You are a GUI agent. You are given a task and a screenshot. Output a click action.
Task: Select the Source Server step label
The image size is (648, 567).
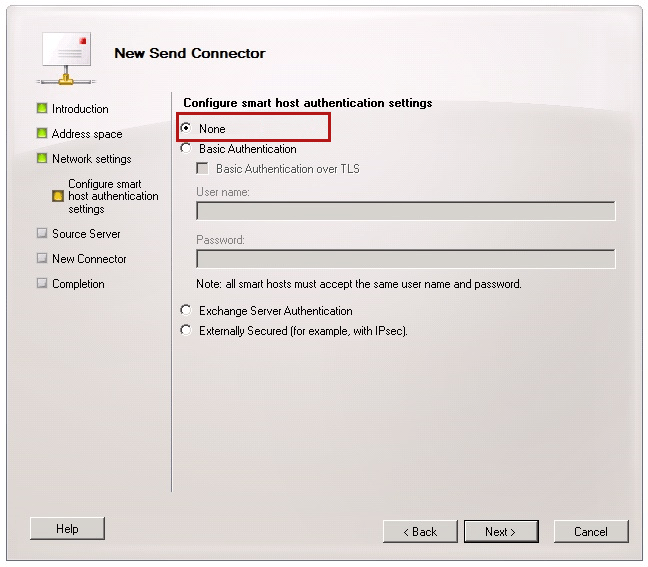[x=86, y=234]
